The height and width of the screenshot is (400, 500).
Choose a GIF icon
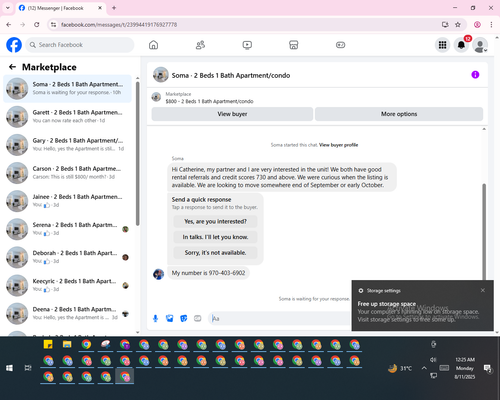click(x=198, y=318)
